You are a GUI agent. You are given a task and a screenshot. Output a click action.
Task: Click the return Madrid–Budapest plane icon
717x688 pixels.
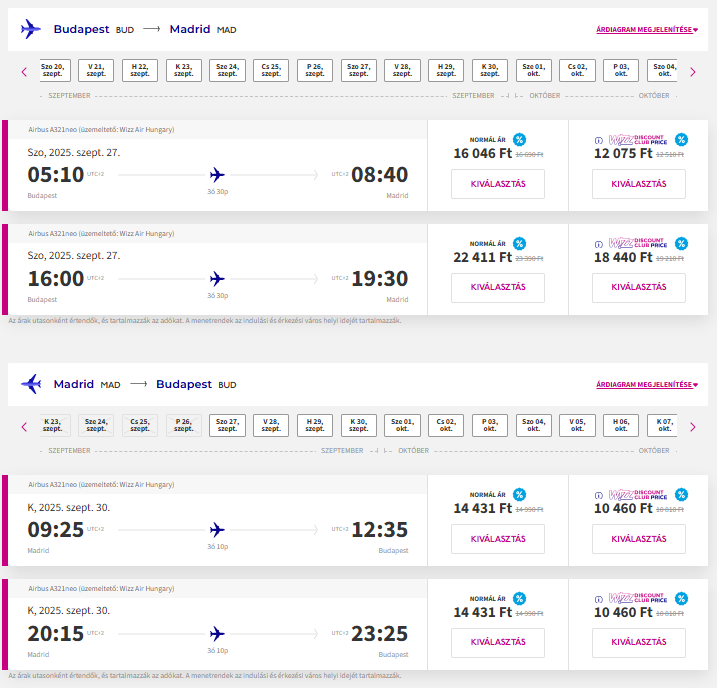(x=31, y=384)
